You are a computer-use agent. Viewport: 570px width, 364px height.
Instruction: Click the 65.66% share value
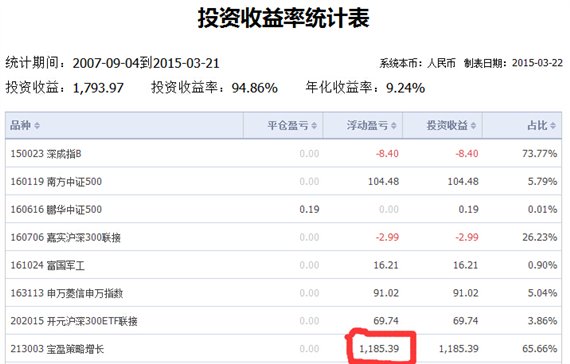(539, 349)
